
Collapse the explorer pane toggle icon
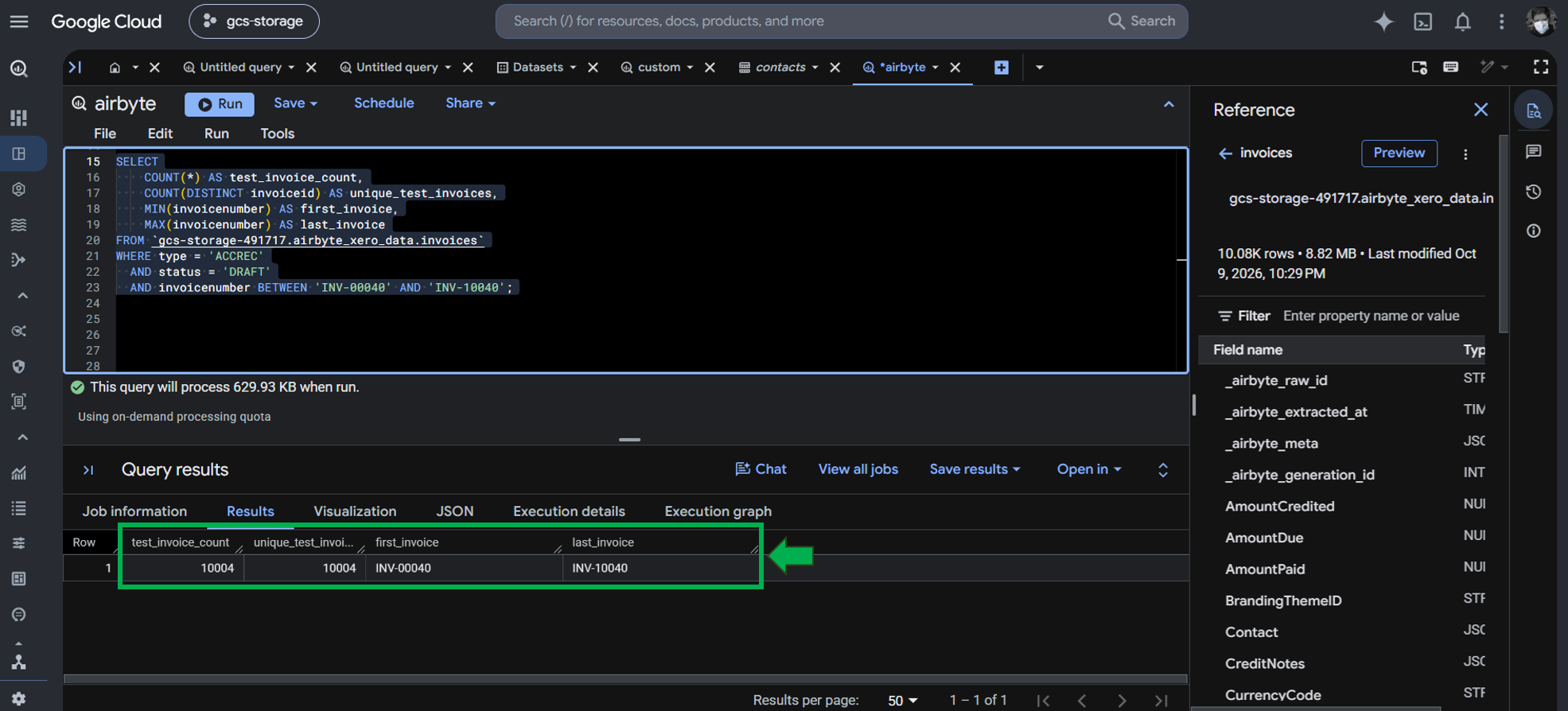[75, 68]
